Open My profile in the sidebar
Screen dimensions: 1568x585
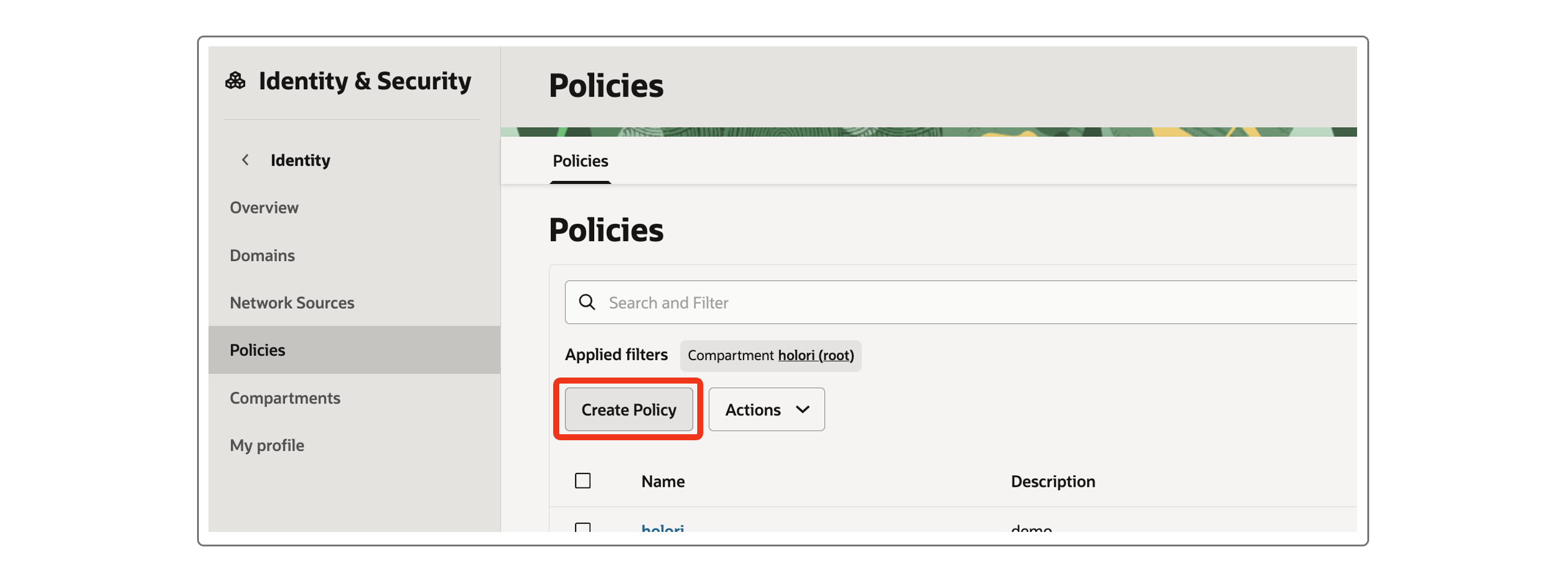tap(266, 446)
